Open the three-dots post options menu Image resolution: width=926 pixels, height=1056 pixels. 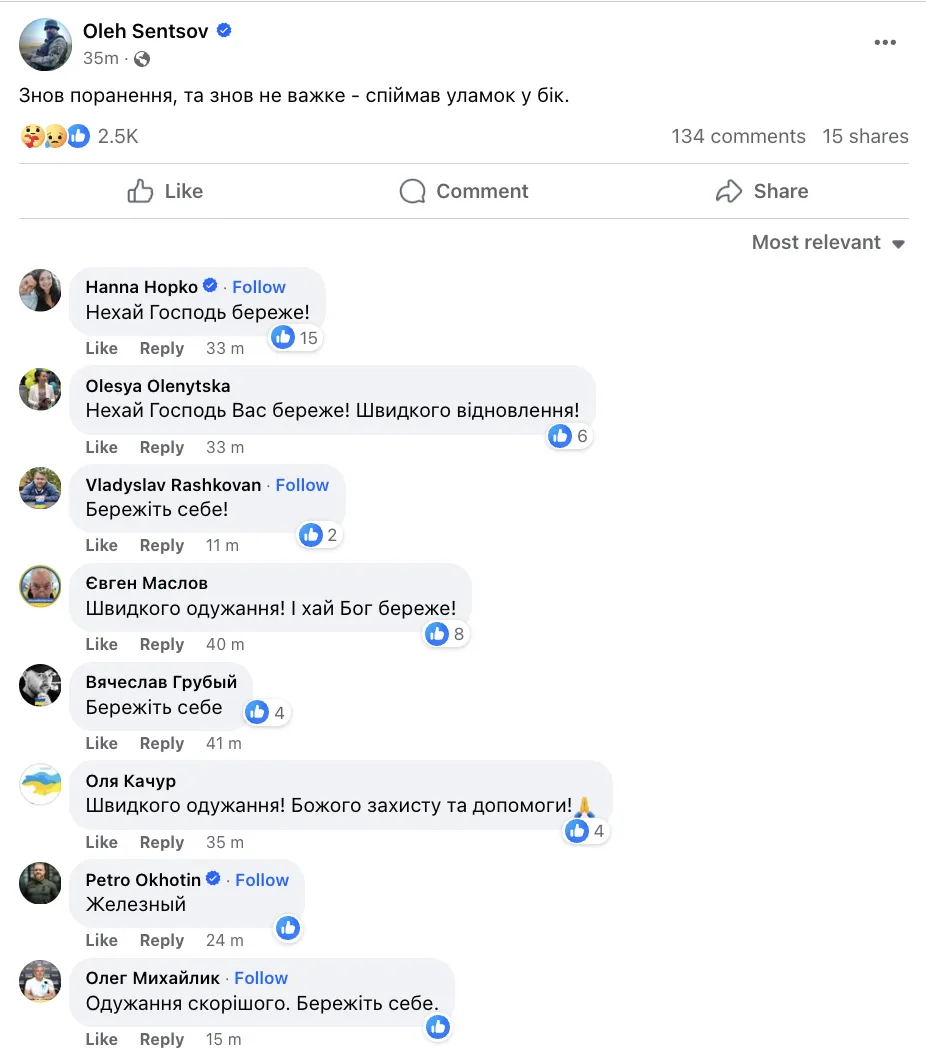[884, 42]
